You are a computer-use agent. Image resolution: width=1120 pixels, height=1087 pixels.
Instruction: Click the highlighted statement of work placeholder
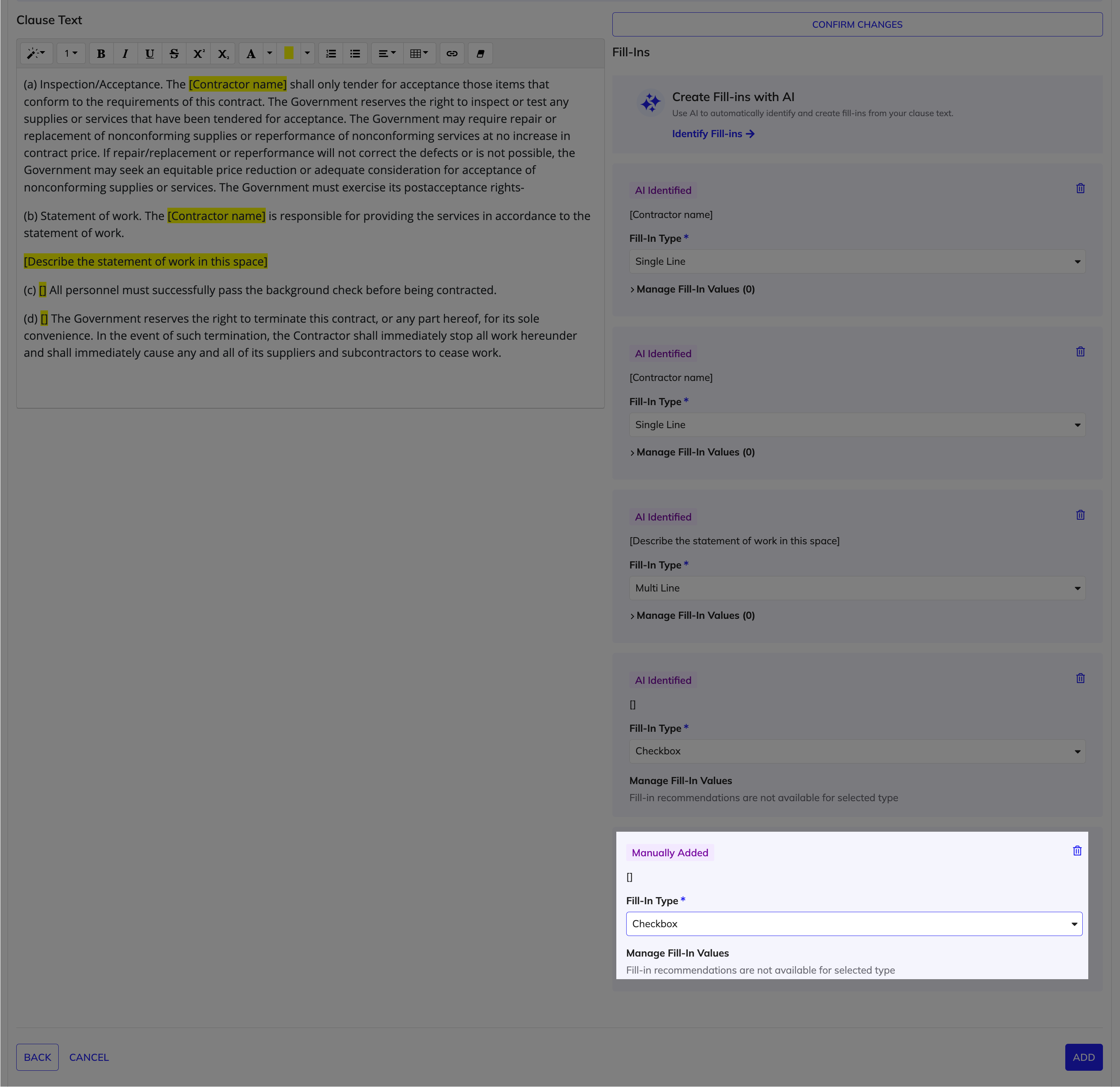[x=146, y=262]
